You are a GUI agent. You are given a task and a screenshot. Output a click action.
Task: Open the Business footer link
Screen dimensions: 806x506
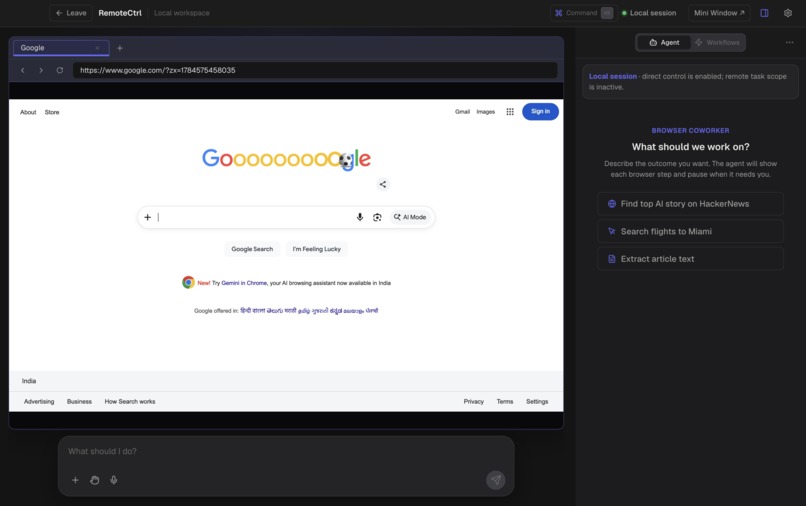79,402
